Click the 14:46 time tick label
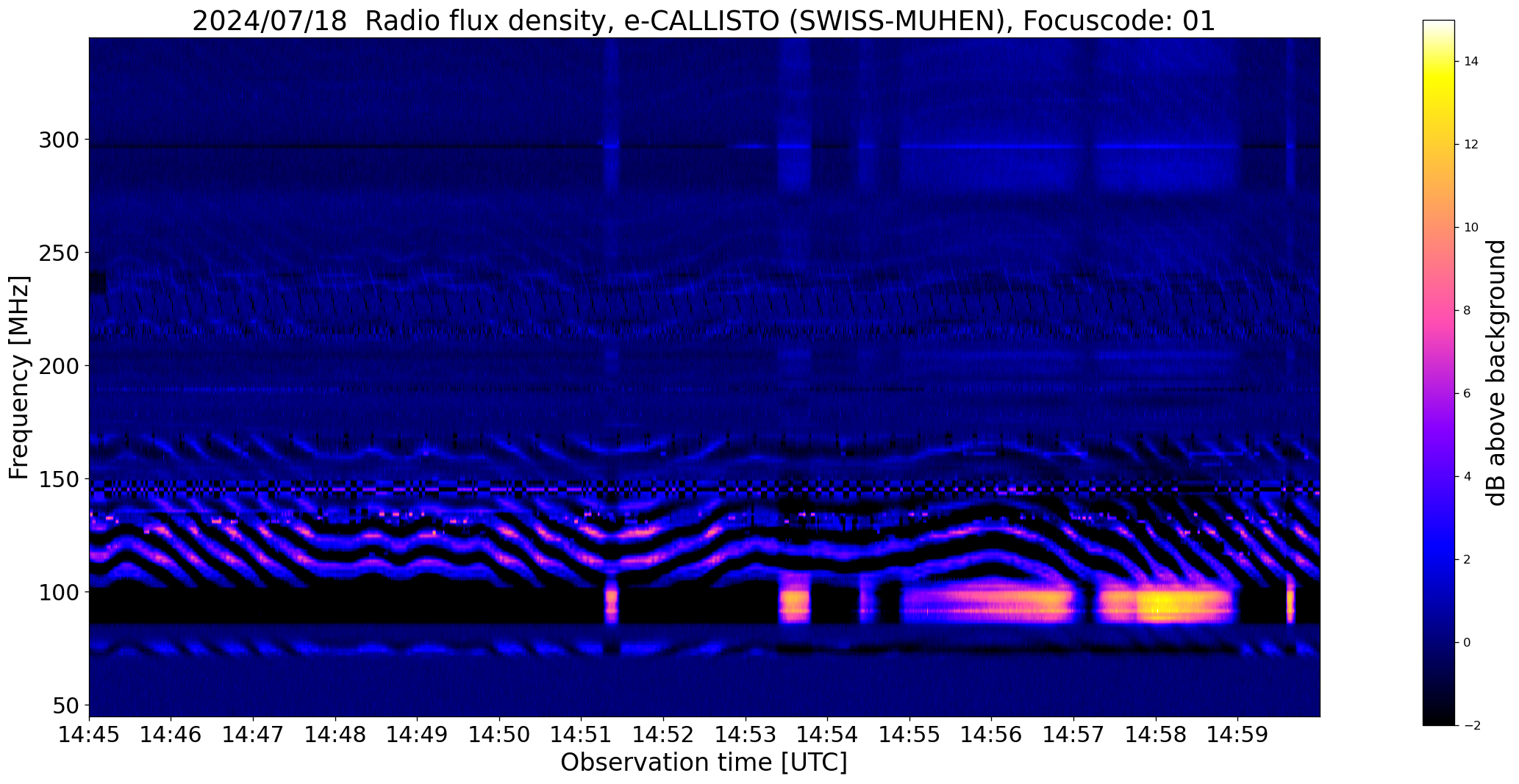The width and height of the screenshot is (1519, 784). pyautogui.click(x=171, y=734)
